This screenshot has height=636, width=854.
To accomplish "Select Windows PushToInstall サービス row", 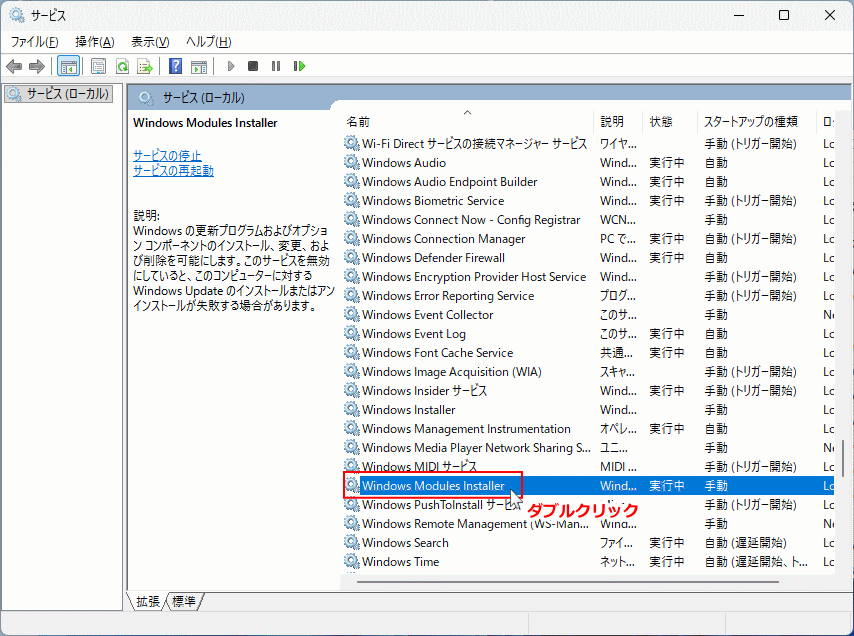I will 589,504.
